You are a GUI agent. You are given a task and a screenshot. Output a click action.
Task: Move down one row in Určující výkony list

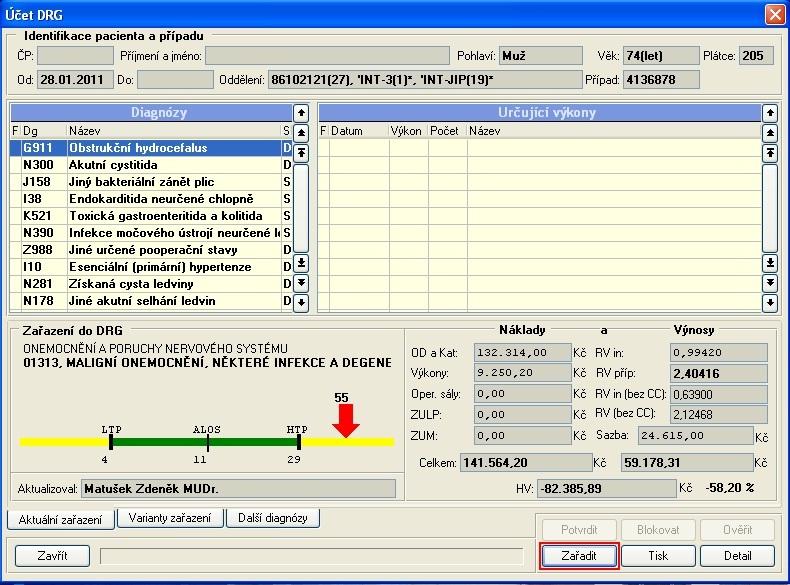769,302
